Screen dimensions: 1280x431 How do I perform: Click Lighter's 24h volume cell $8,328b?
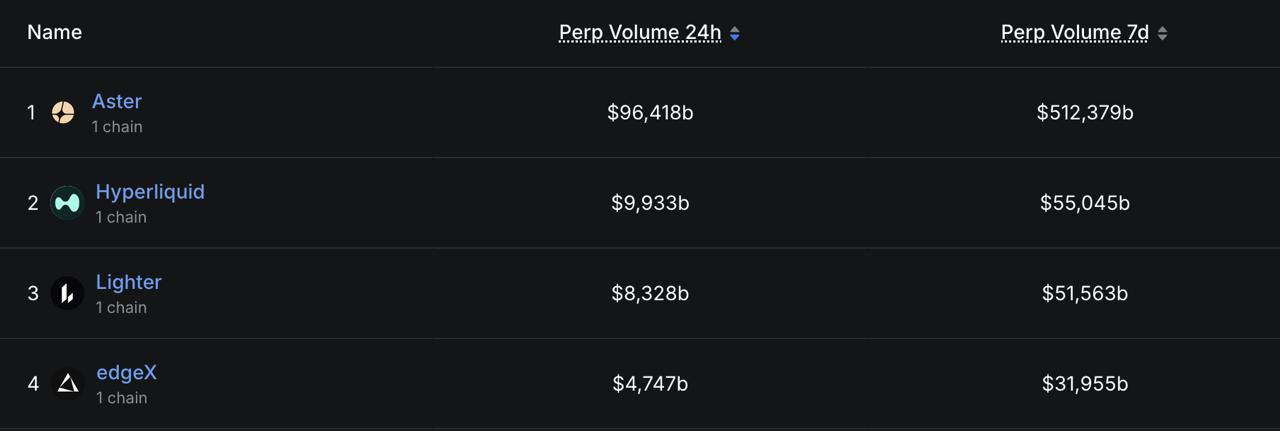coord(650,293)
